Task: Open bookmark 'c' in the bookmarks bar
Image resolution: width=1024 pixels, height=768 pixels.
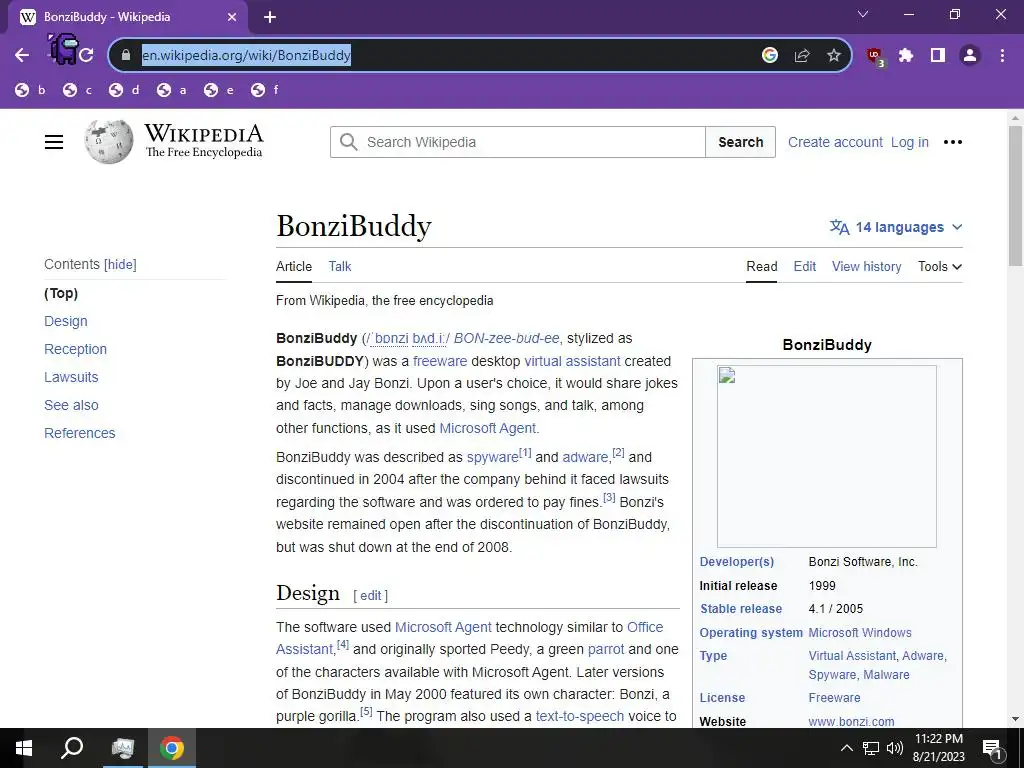Action: [x=78, y=90]
